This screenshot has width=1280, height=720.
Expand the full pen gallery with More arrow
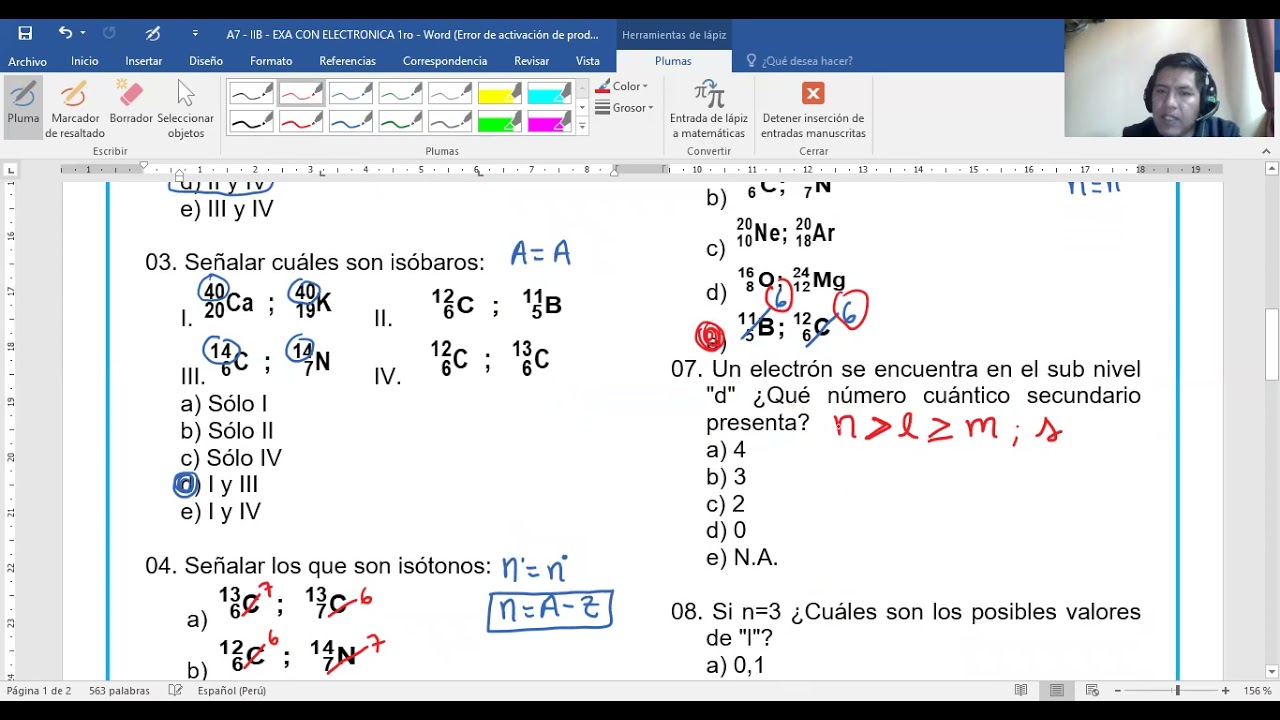tap(582, 127)
